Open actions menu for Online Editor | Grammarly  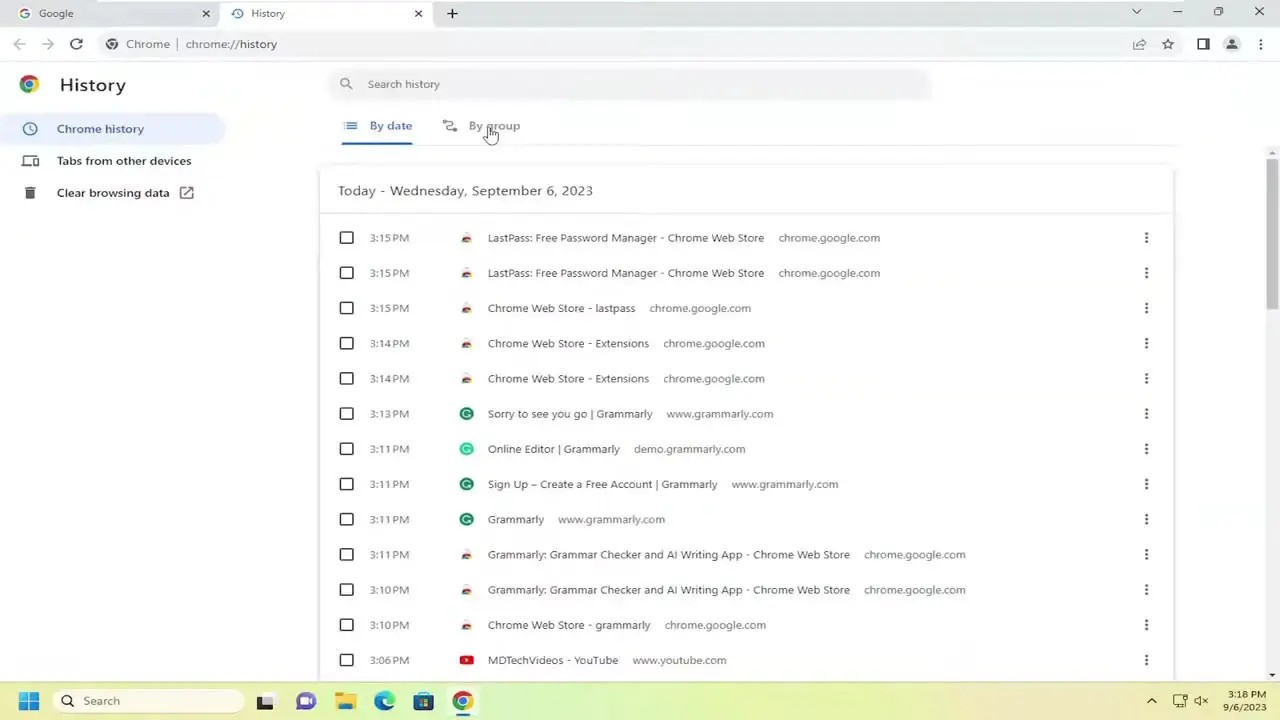pos(1146,449)
